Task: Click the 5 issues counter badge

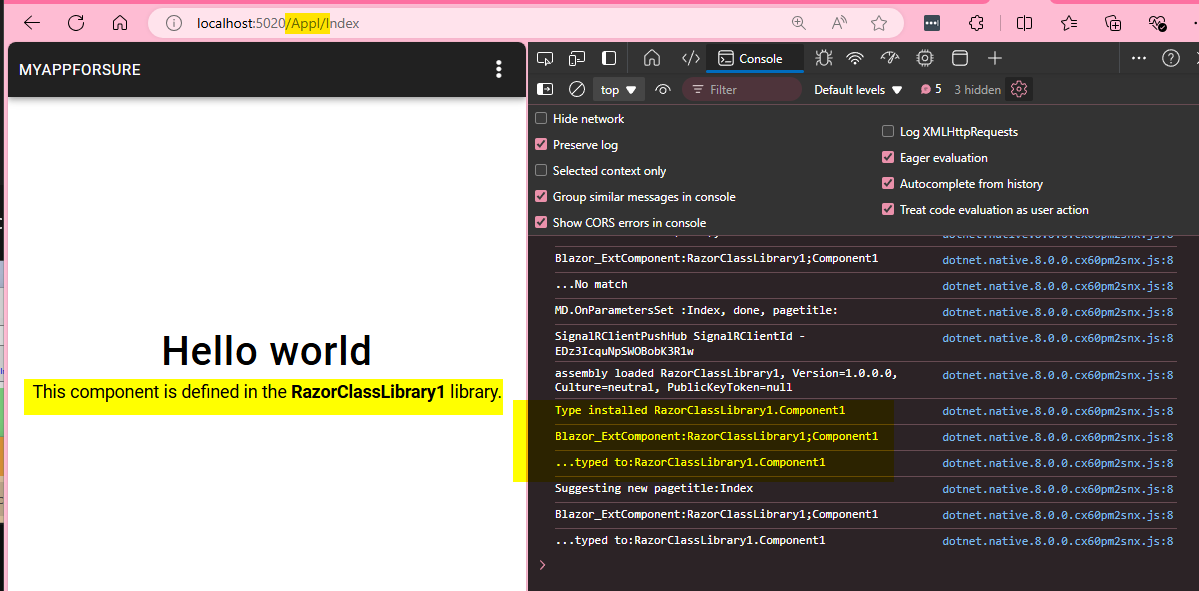Action: [x=931, y=90]
